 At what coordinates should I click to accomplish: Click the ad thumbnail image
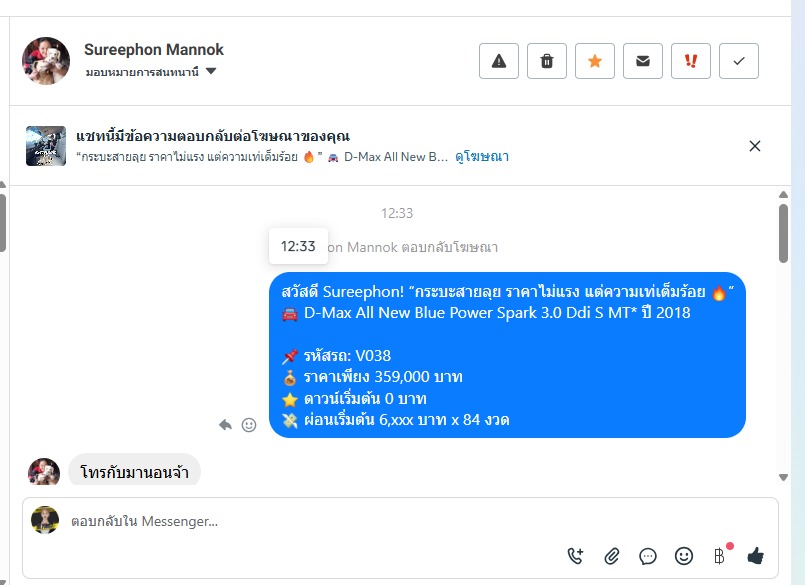[46, 146]
